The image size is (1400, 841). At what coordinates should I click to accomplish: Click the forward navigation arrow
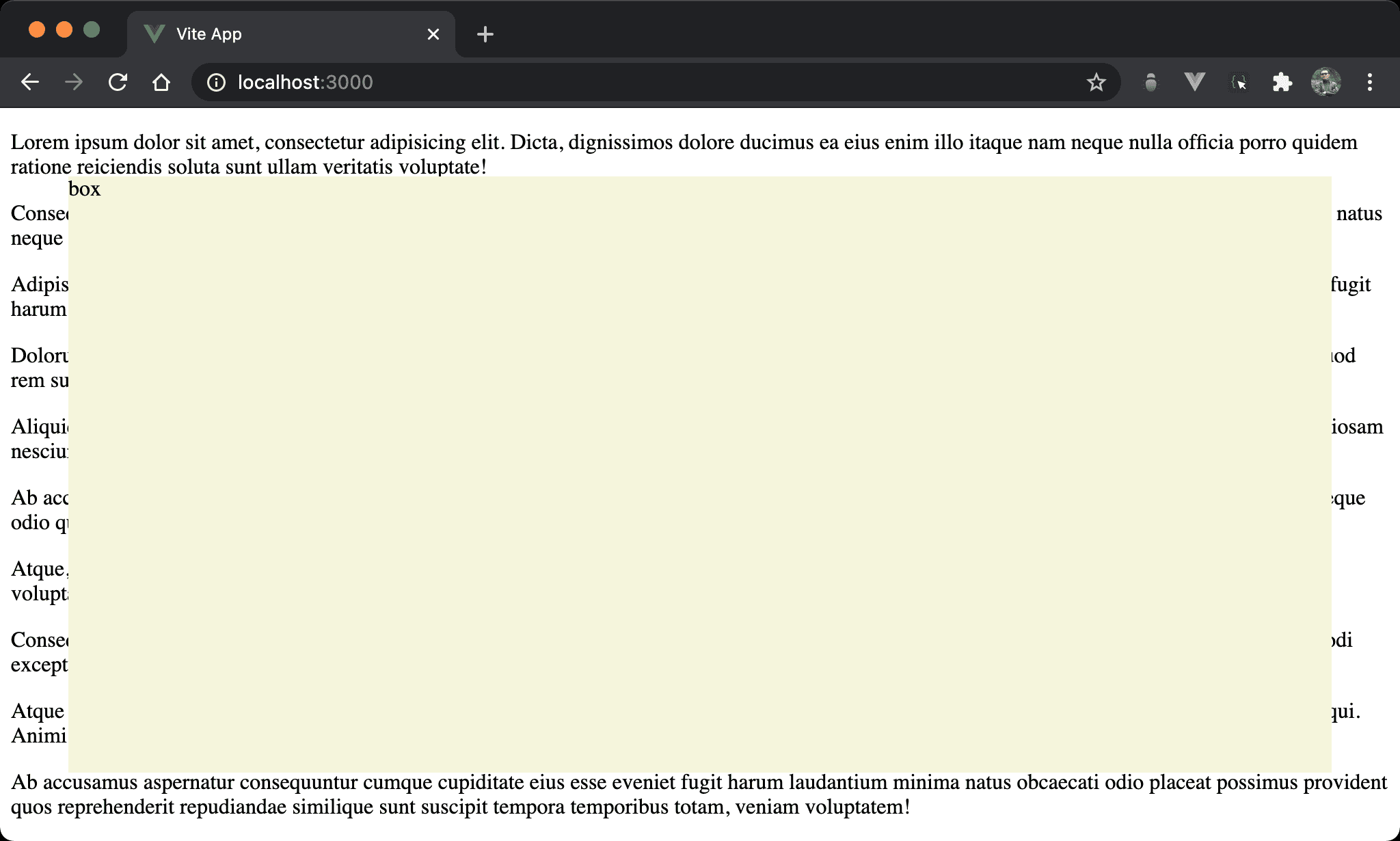click(74, 83)
